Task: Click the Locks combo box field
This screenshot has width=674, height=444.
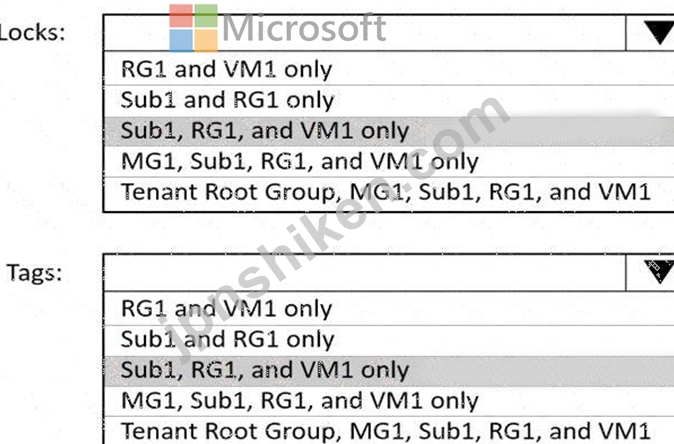Action: pos(365,33)
